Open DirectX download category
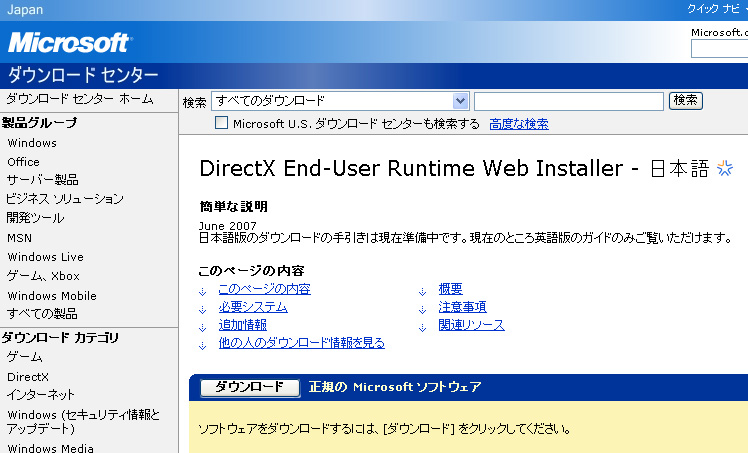Viewport: 748px width, 453px height. pyautogui.click(x=28, y=377)
